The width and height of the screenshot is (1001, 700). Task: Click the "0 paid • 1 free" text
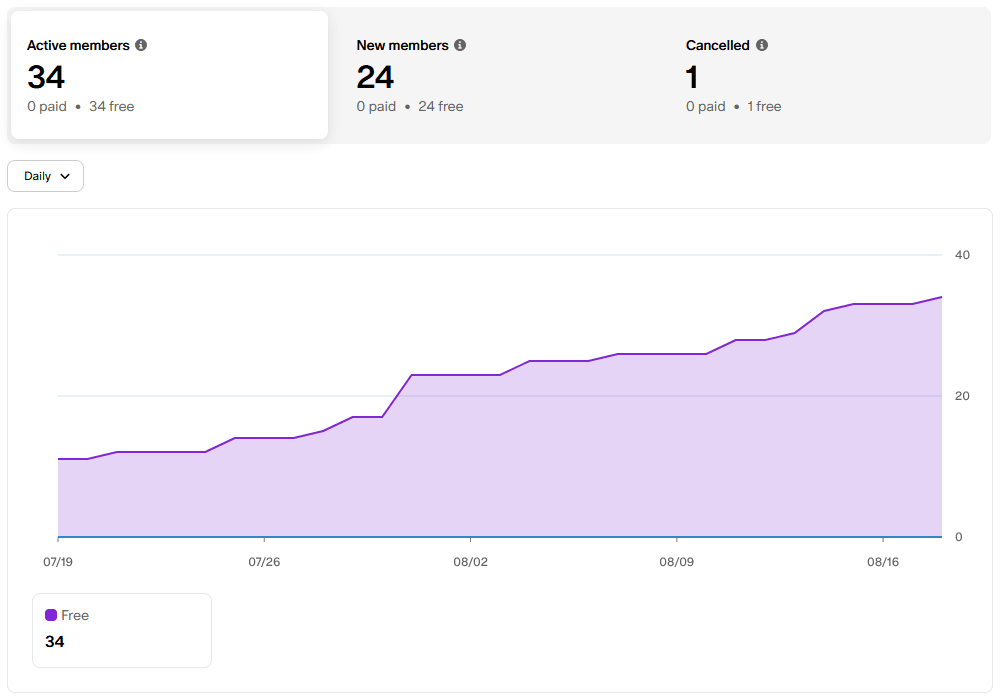pos(733,106)
